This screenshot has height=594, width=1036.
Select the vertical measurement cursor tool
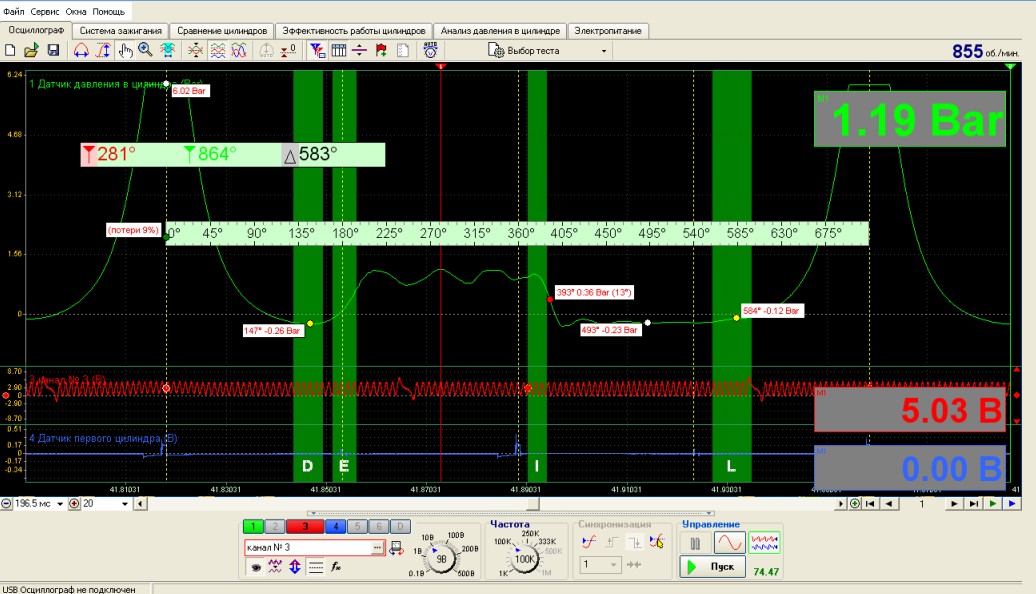103,50
